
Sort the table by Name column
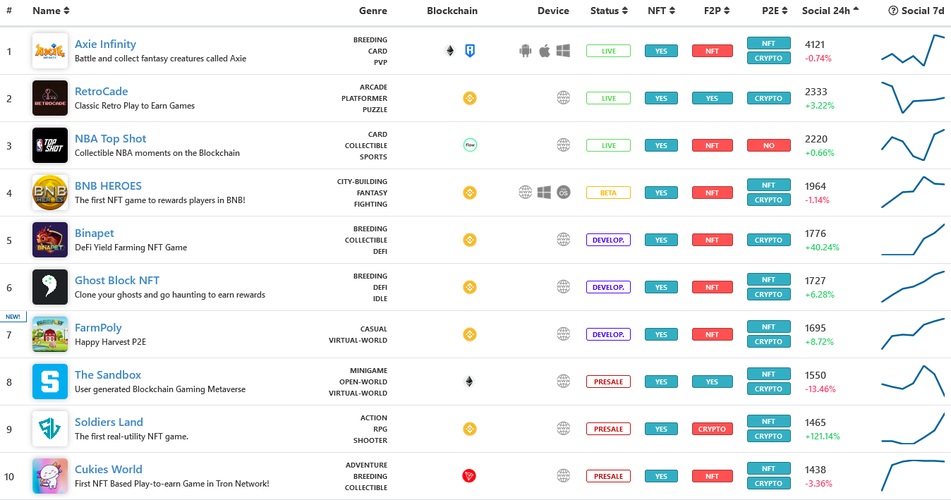tap(51, 11)
